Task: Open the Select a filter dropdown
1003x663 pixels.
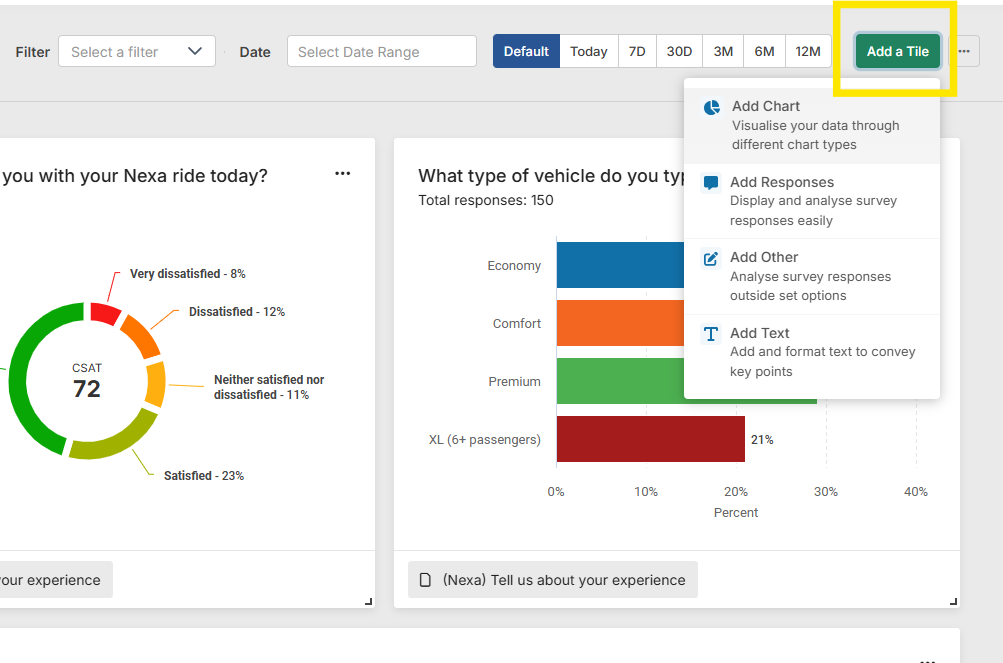Action: point(136,51)
